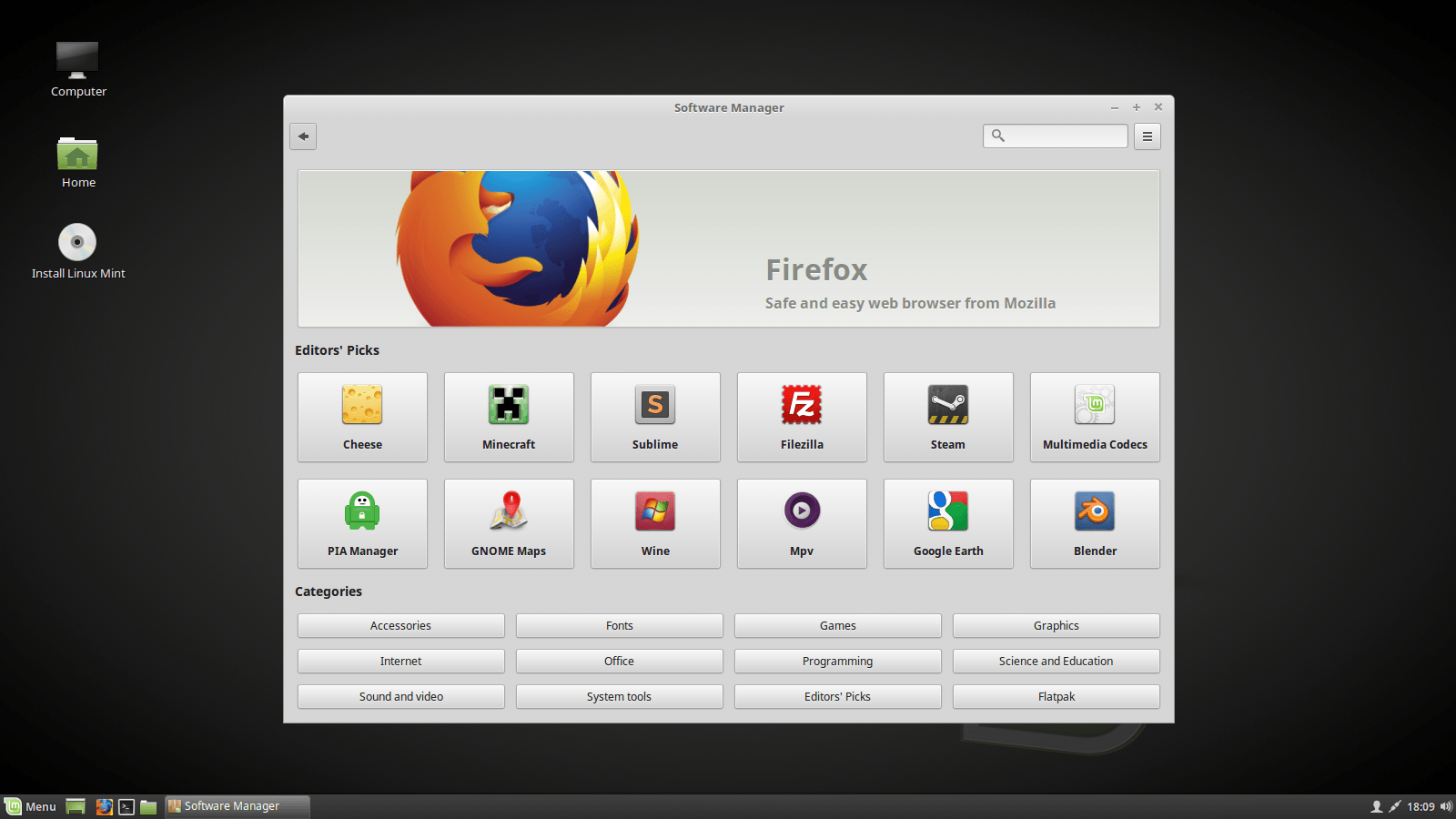Image resolution: width=1456 pixels, height=819 pixels.
Task: Minimize the Software Manager window
Action: [1115, 107]
